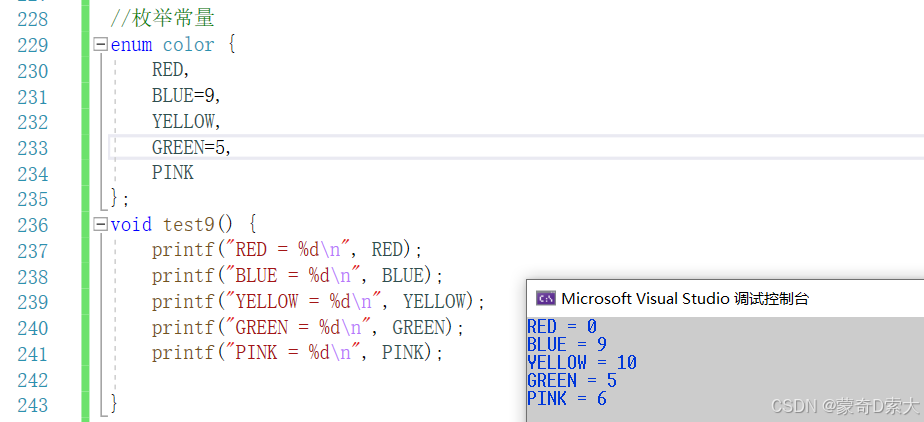Click the PINK = 6 console output
The height and width of the screenshot is (422, 924).
pyautogui.click(x=567, y=398)
